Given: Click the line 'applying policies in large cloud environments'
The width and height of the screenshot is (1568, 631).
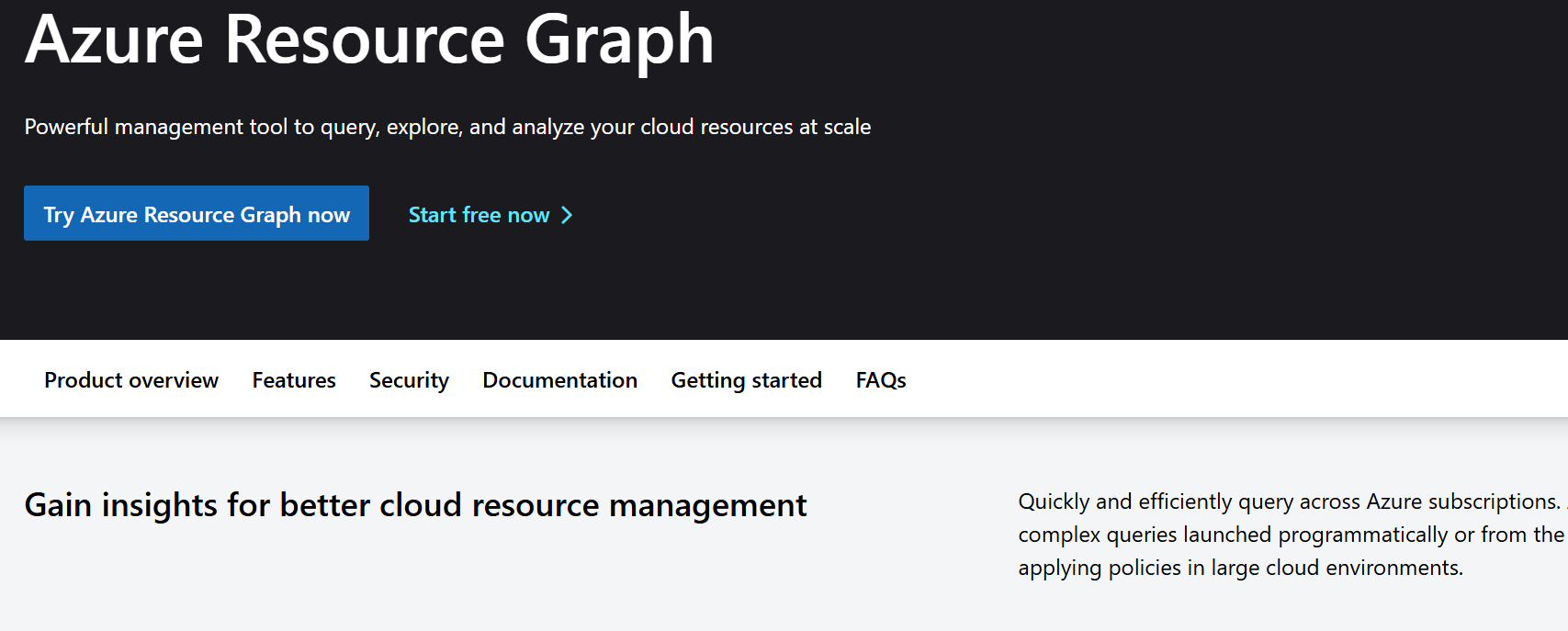Looking at the screenshot, I should tap(1240, 568).
